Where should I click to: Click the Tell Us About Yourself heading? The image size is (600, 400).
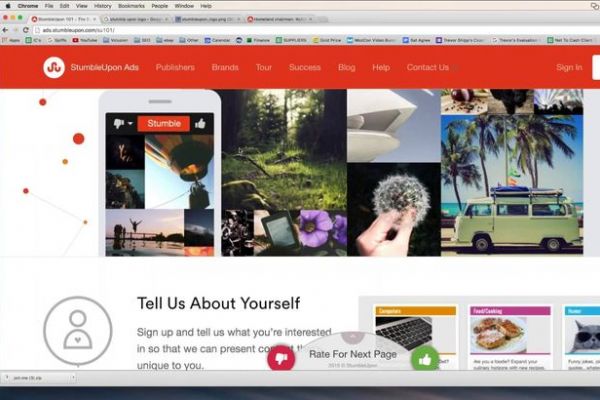[x=218, y=303]
